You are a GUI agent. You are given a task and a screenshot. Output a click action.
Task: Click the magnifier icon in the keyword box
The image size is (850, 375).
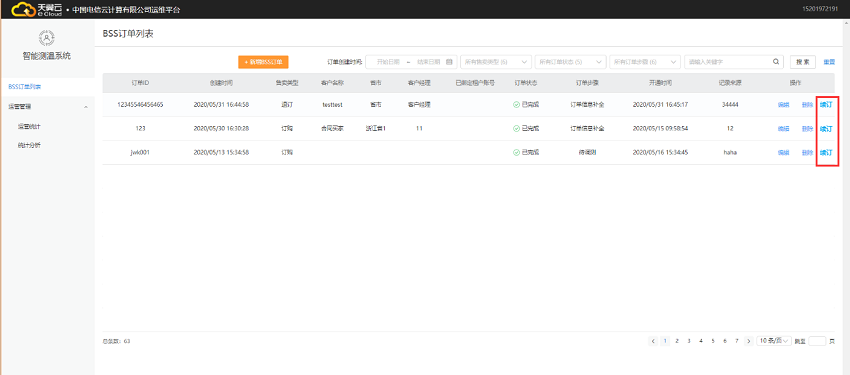pos(776,62)
